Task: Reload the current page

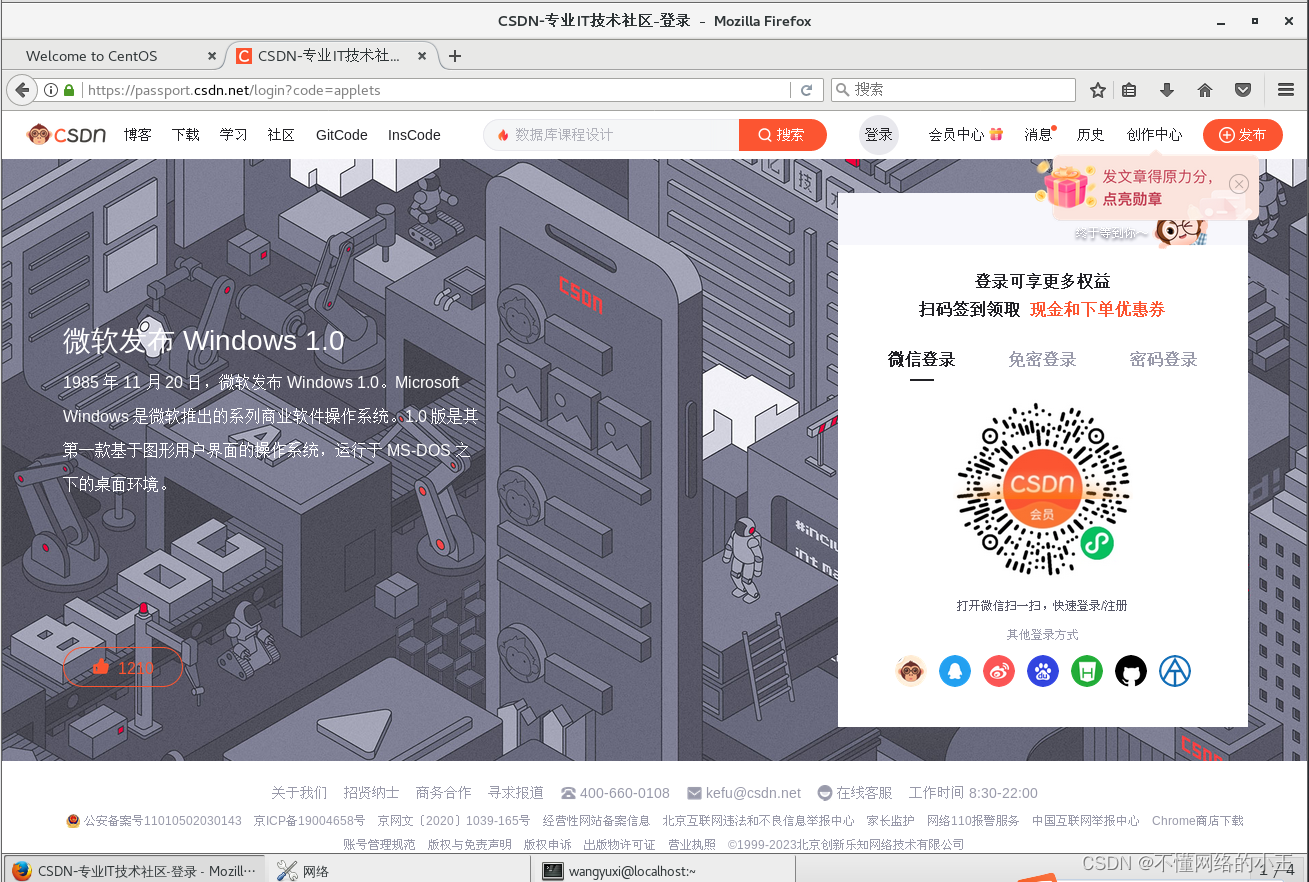Action: pyautogui.click(x=807, y=90)
